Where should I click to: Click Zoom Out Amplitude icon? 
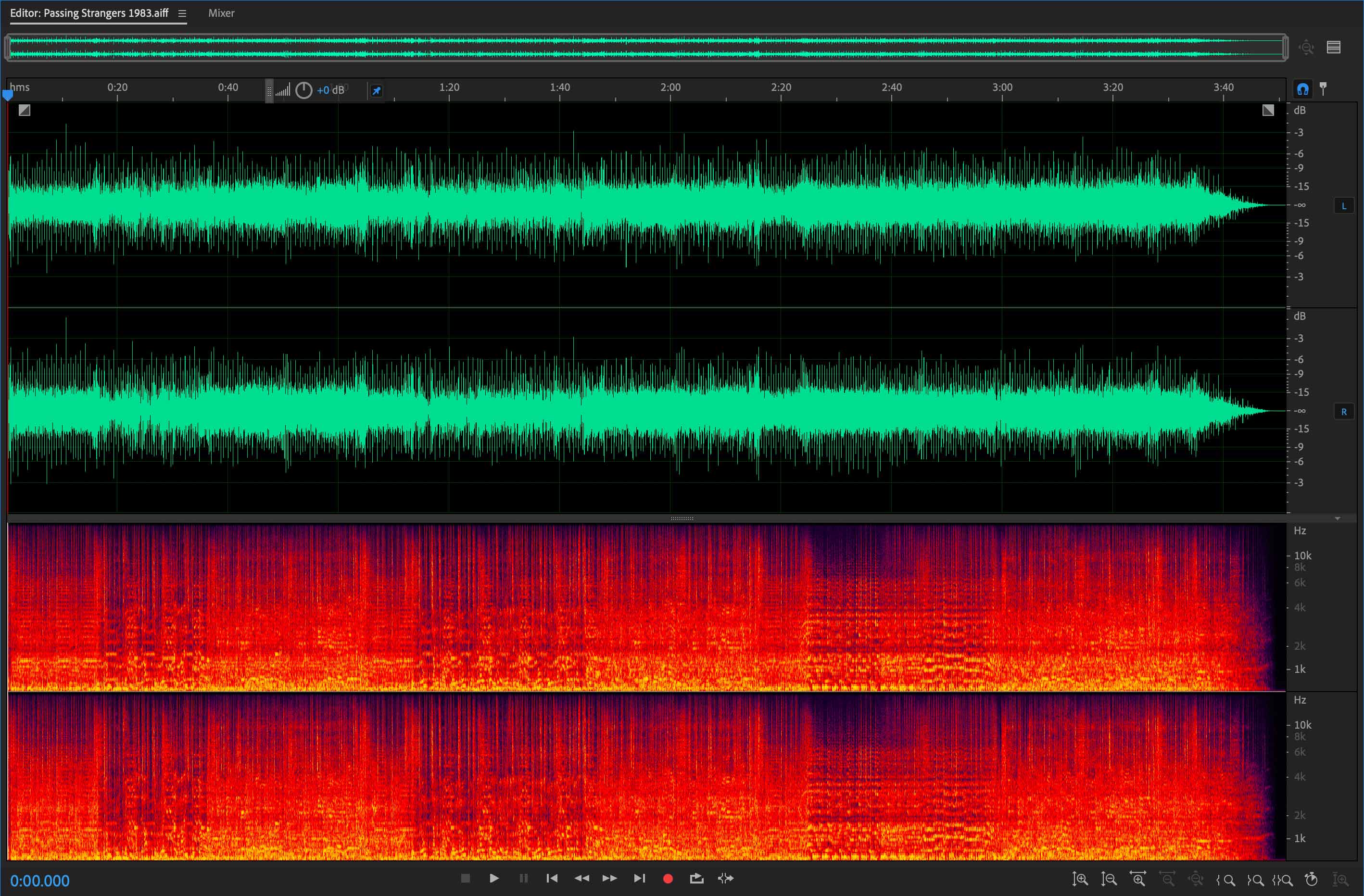1109,879
